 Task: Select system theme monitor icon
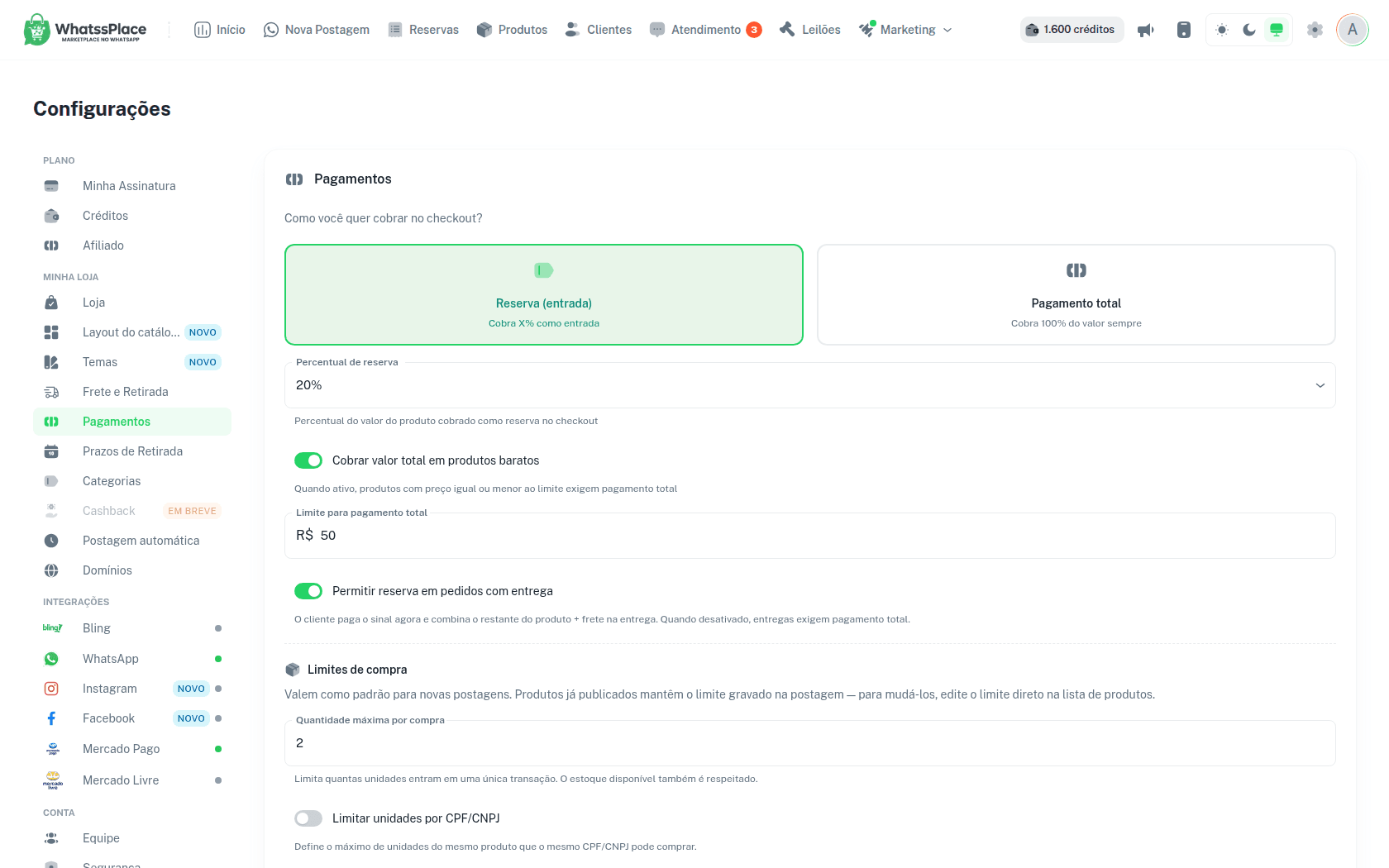(x=1277, y=30)
